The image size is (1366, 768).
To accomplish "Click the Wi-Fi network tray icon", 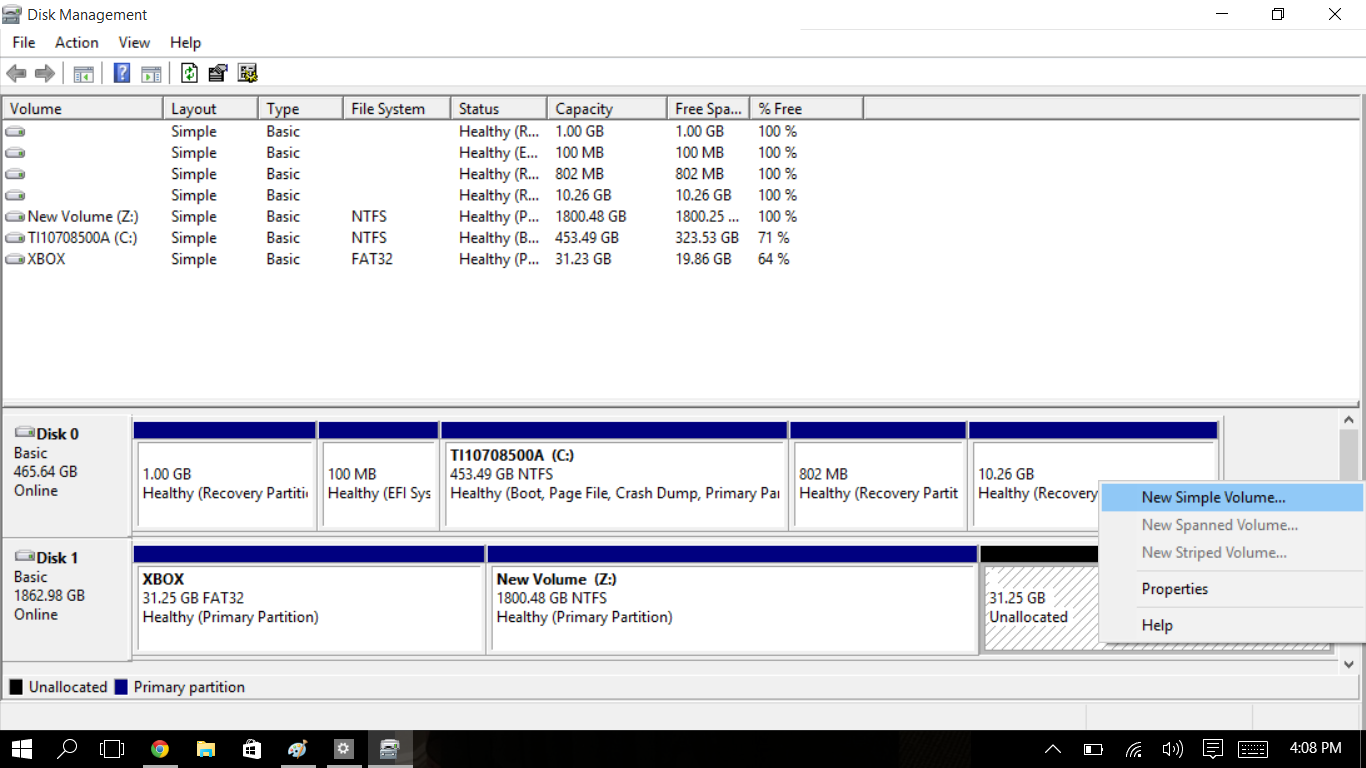I will click(1134, 748).
